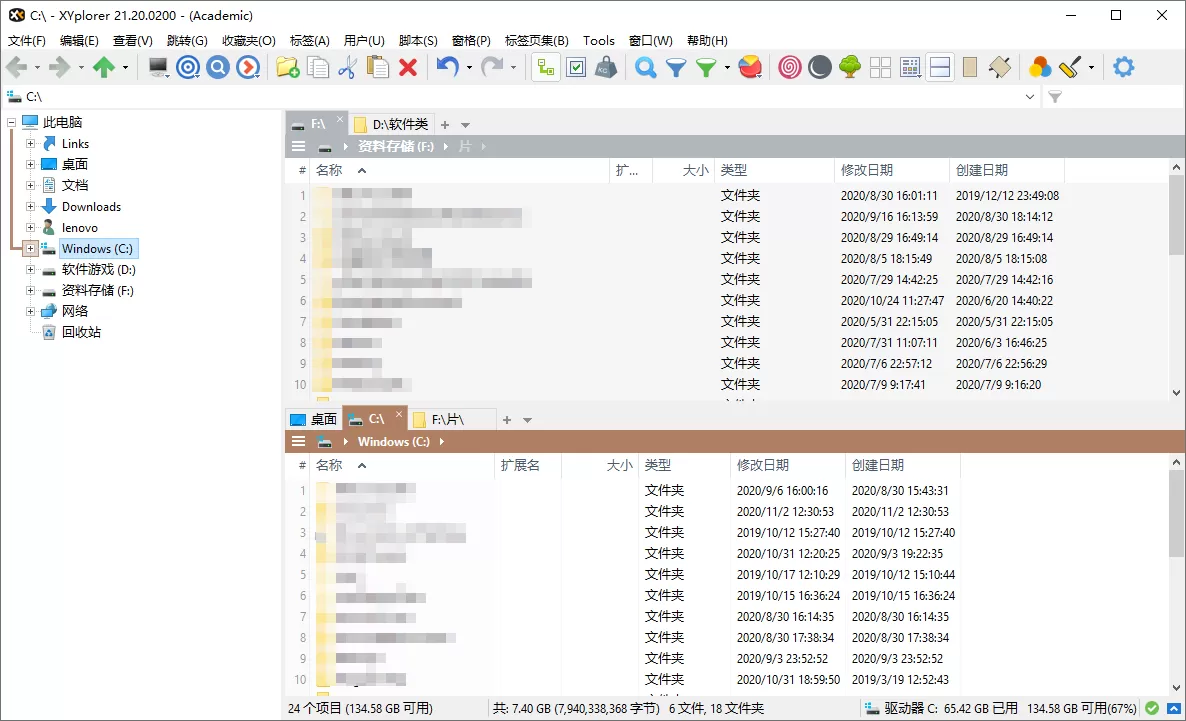This screenshot has height=721, width=1186.
Task: Create a new folder via toolbar icon
Action: [287, 67]
